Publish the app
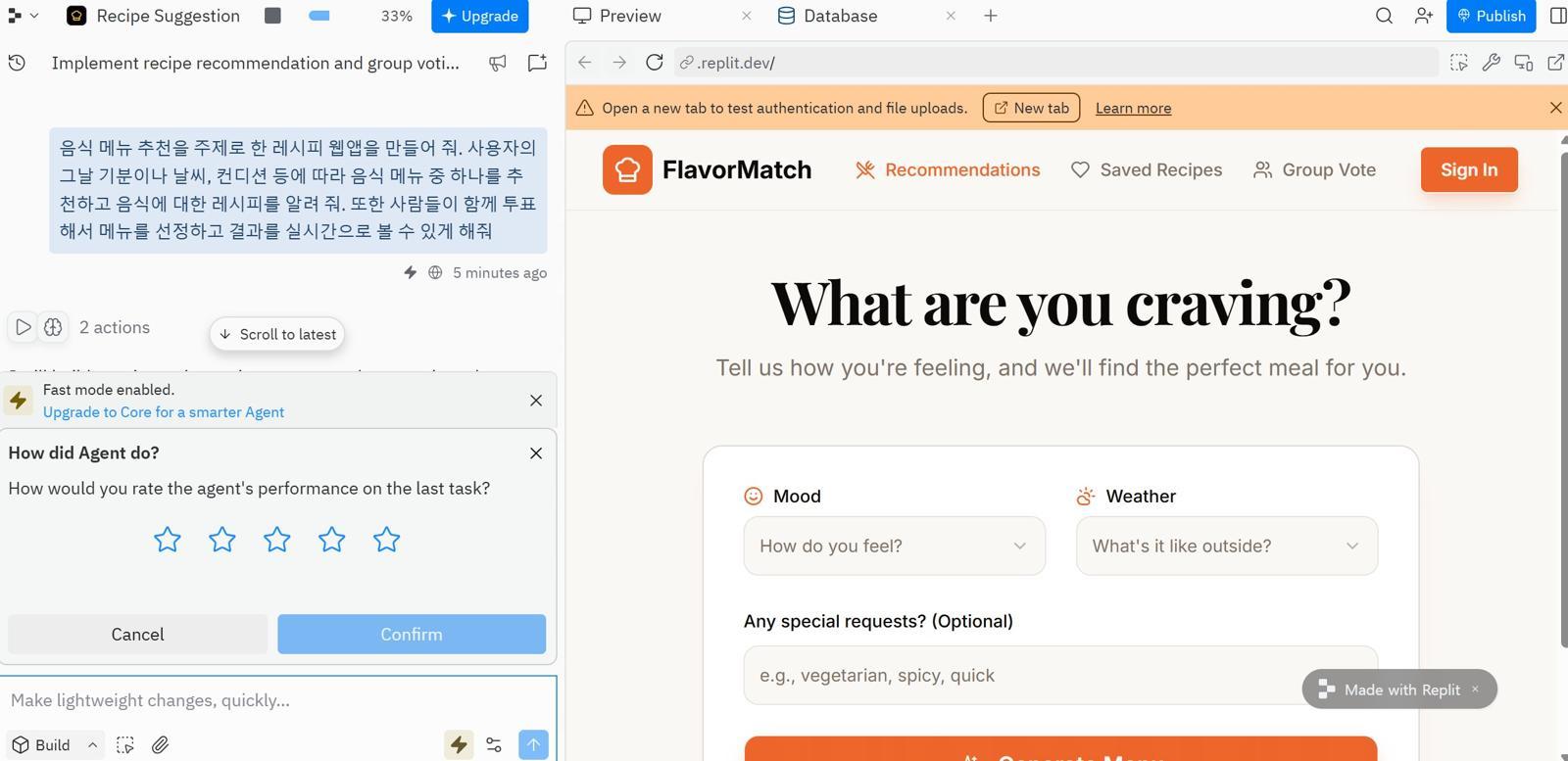Screen dimensions: 1568x761 pos(1491,16)
